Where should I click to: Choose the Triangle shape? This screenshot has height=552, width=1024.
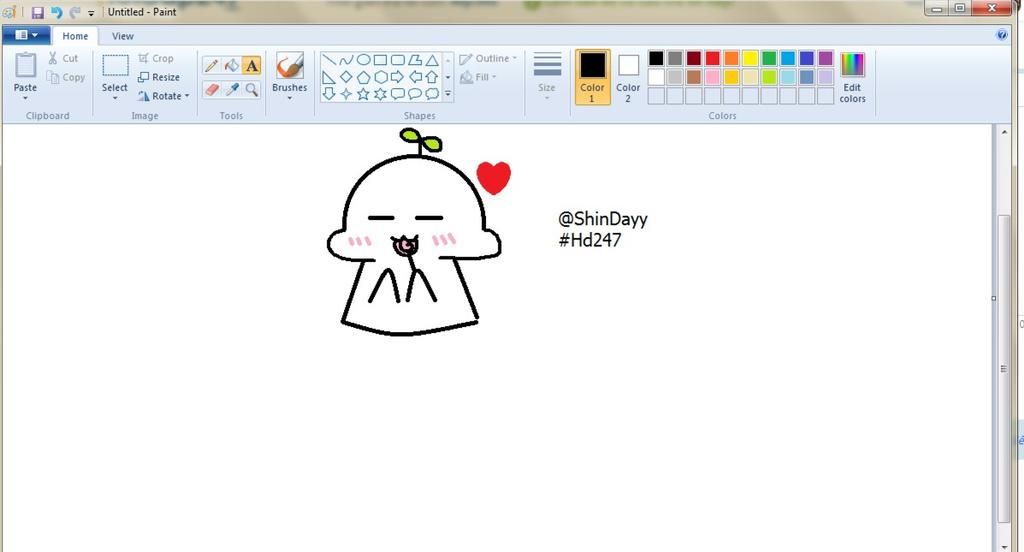pyautogui.click(x=432, y=60)
